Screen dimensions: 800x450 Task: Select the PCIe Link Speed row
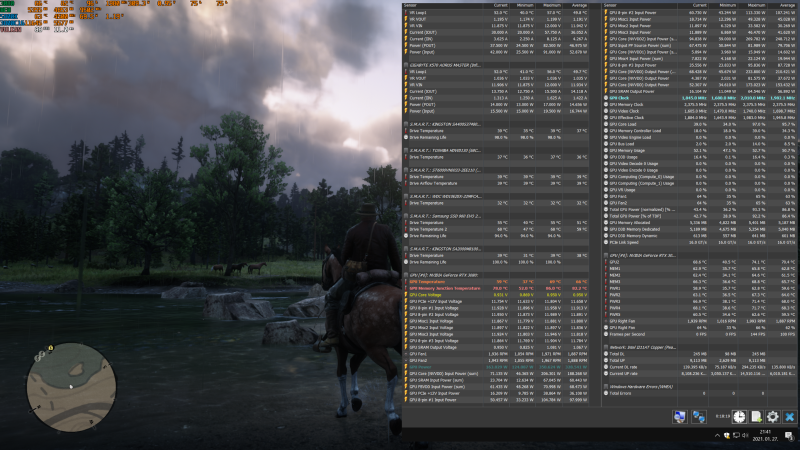click(x=699, y=242)
